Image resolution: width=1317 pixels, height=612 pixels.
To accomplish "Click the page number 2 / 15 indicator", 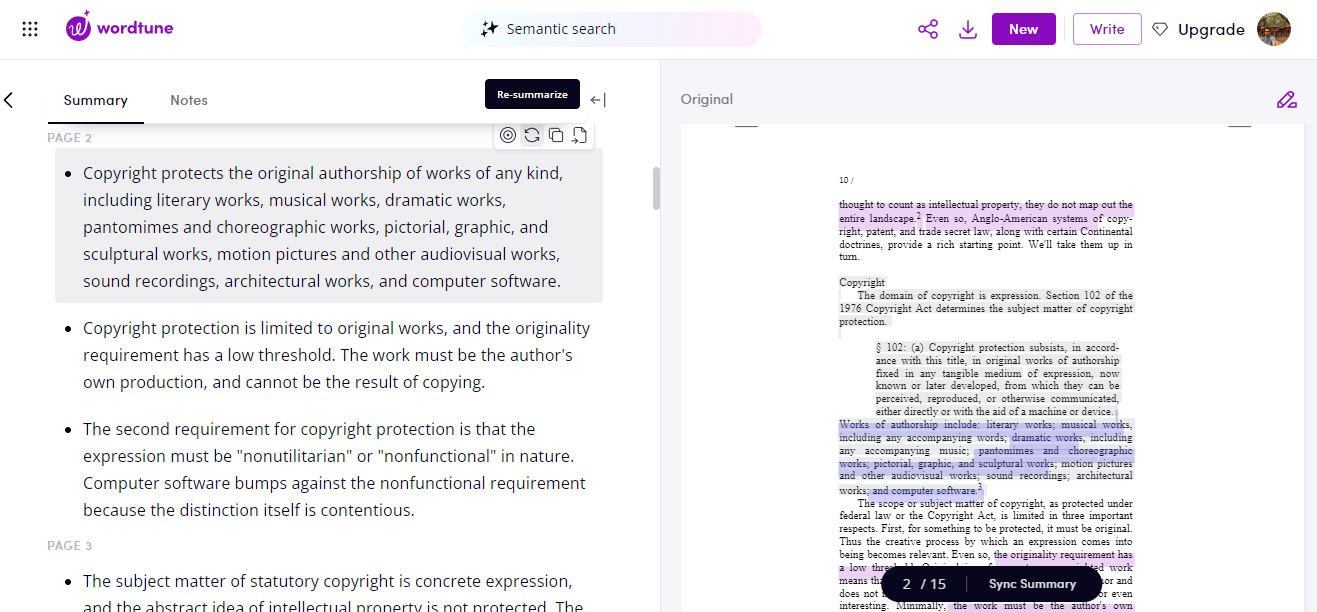I will click(x=923, y=584).
